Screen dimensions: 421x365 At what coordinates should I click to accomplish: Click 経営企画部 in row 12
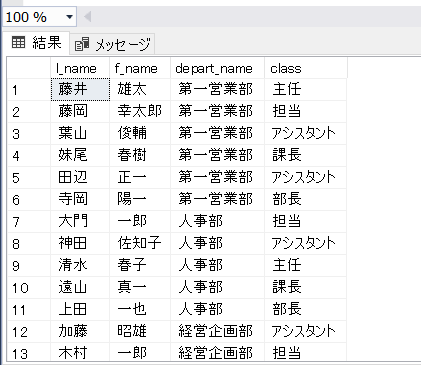216,331
